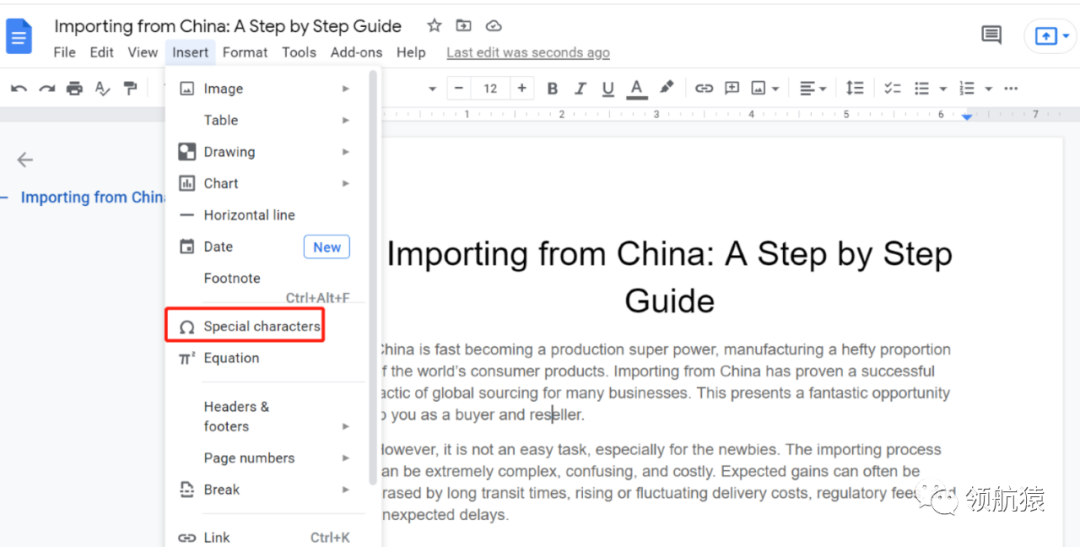Select the paint format roller icon
This screenshot has height=547, width=1080.
[x=130, y=89]
